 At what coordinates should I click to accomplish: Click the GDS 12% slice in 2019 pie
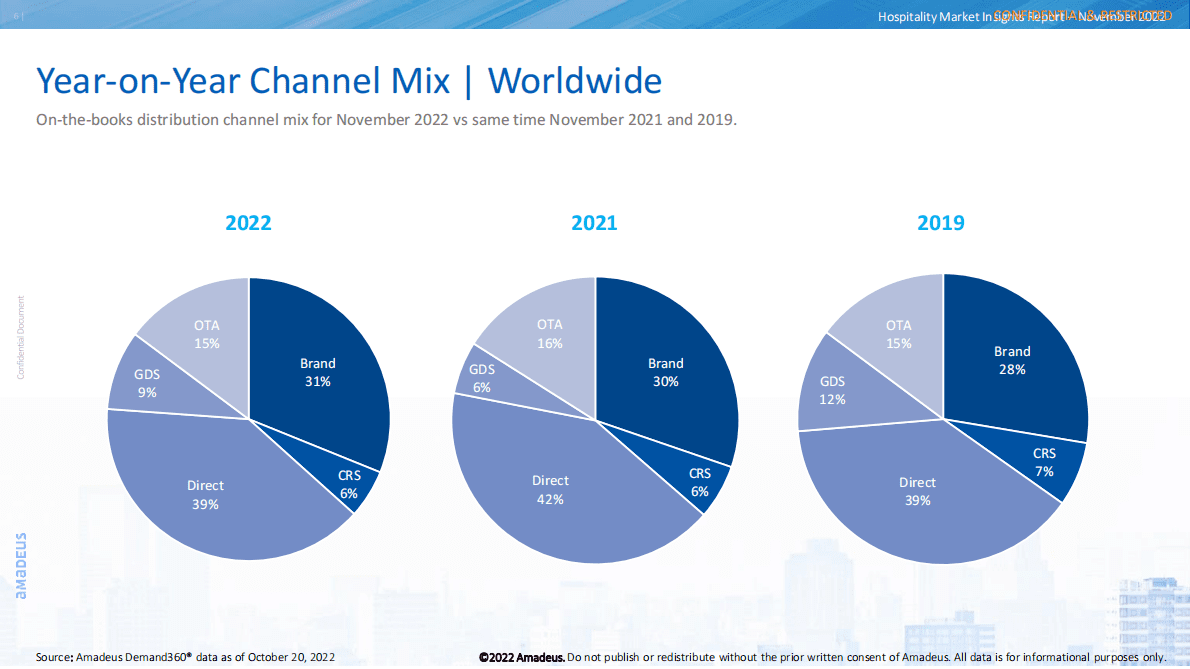pos(832,389)
